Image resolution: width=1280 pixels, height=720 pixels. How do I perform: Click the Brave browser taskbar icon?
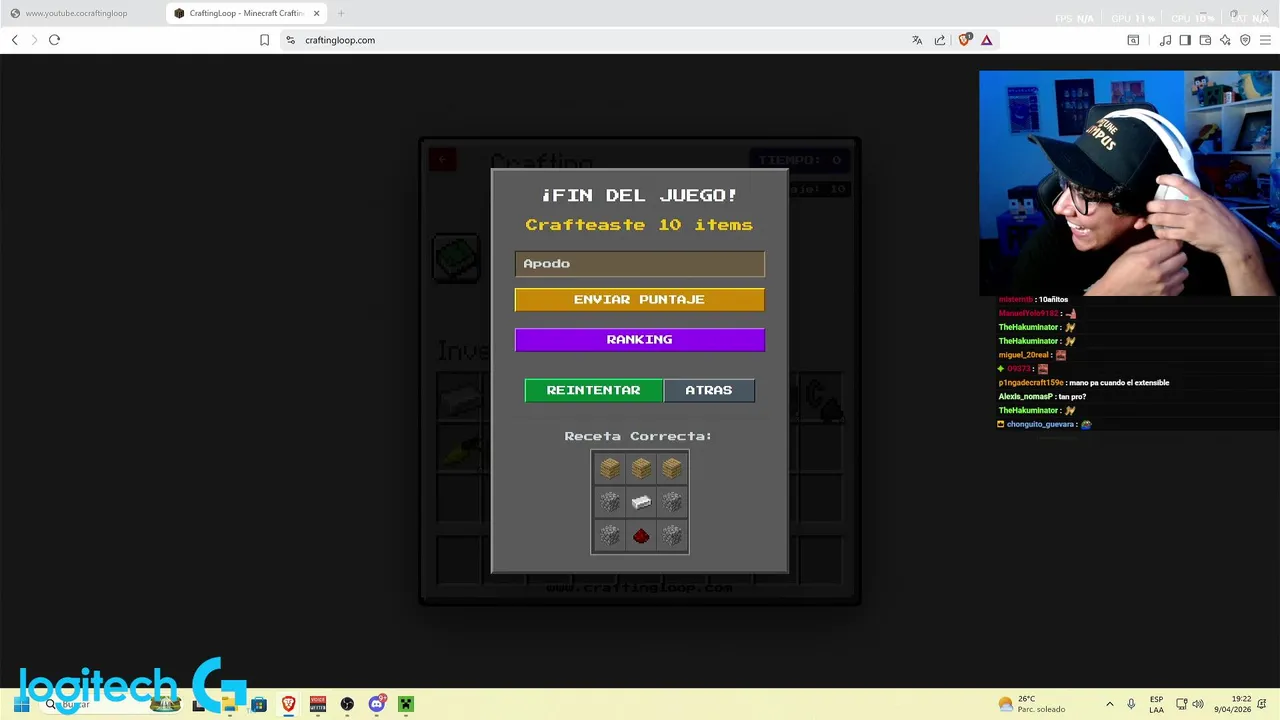(x=288, y=704)
